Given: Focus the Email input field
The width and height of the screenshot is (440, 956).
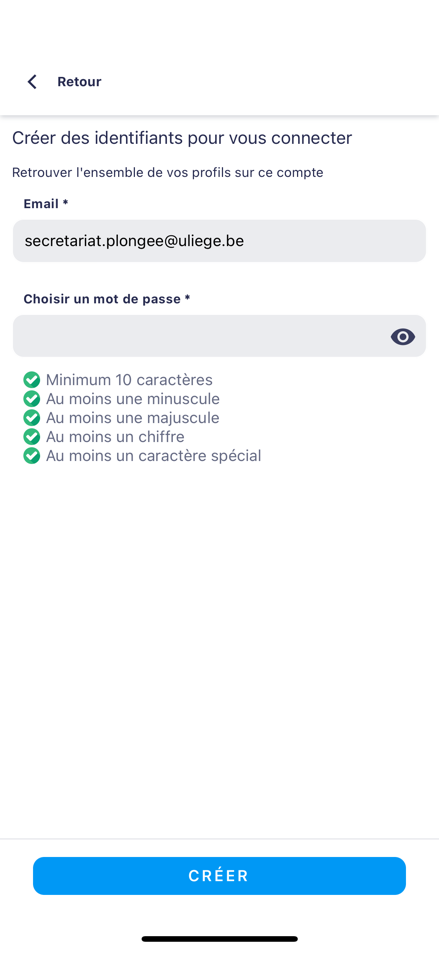Looking at the screenshot, I should click(219, 241).
